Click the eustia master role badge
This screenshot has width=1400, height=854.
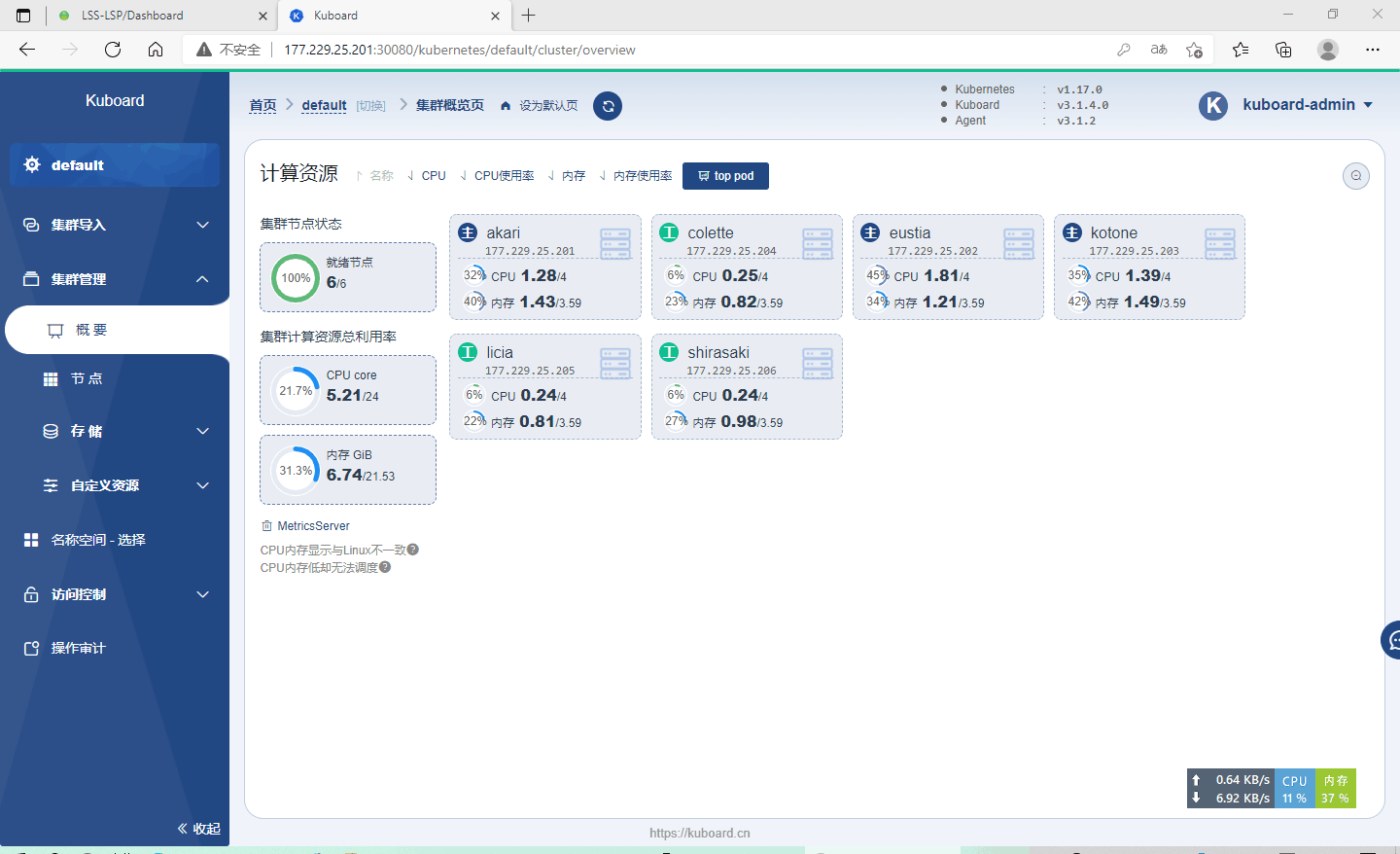pos(870,232)
